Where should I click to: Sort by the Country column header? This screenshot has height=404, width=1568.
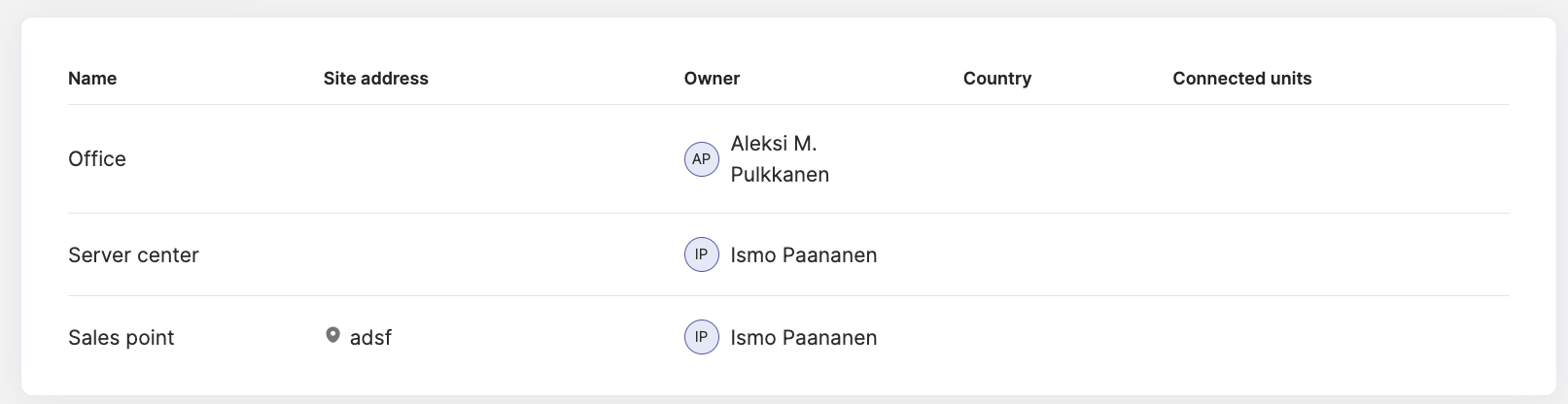(997, 79)
